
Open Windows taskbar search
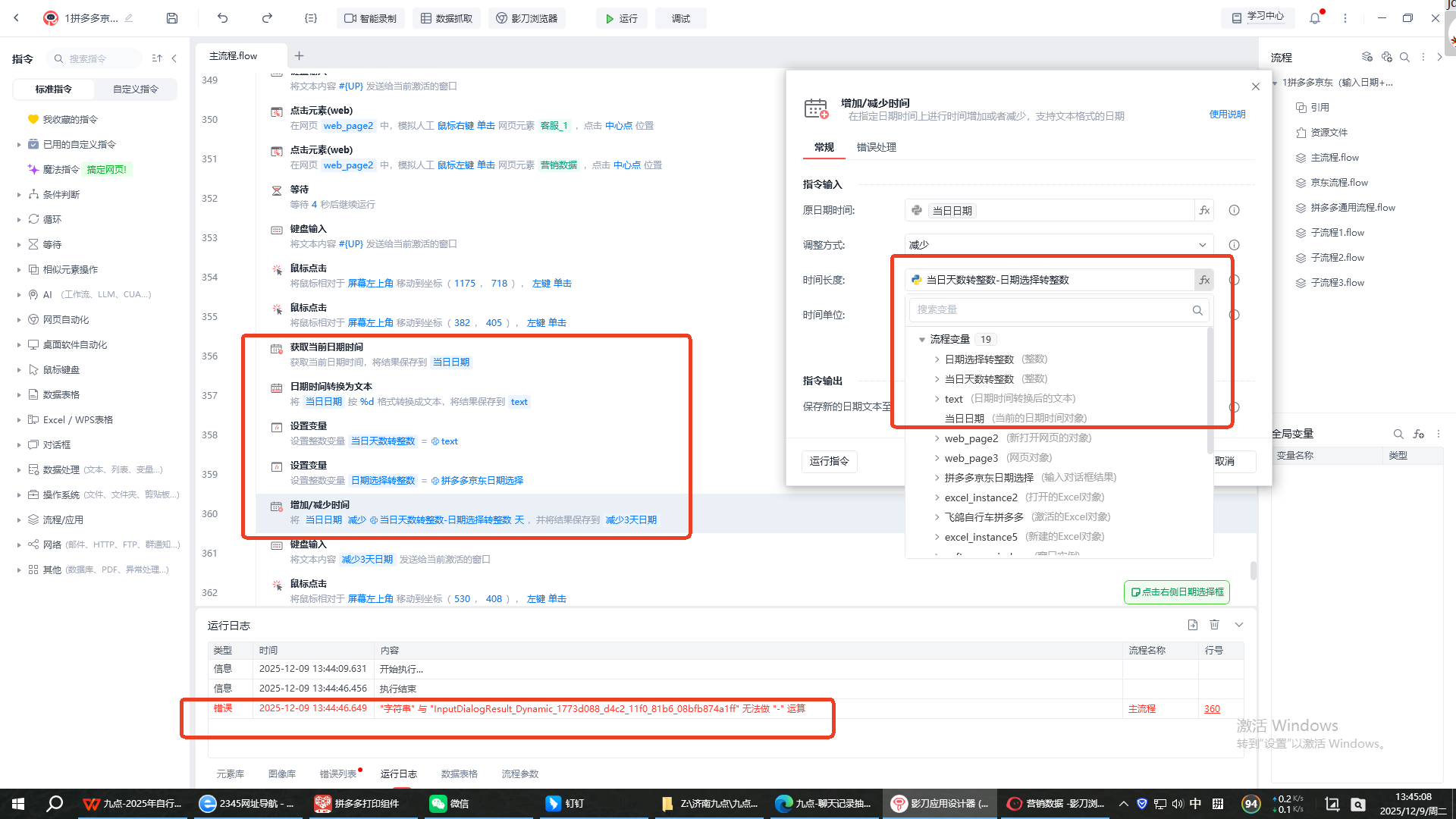coord(55,804)
